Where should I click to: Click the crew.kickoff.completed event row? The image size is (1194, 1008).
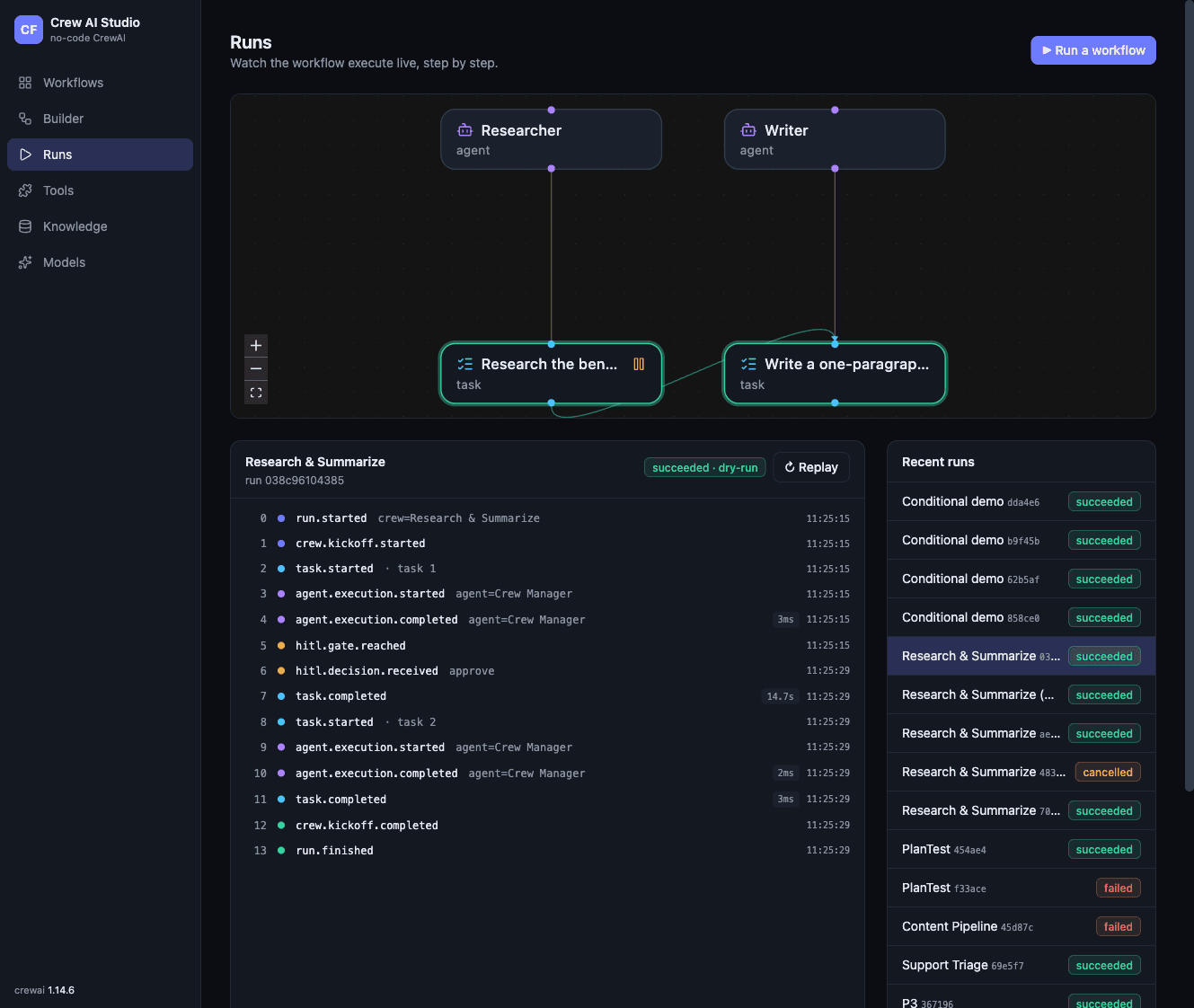coord(548,825)
